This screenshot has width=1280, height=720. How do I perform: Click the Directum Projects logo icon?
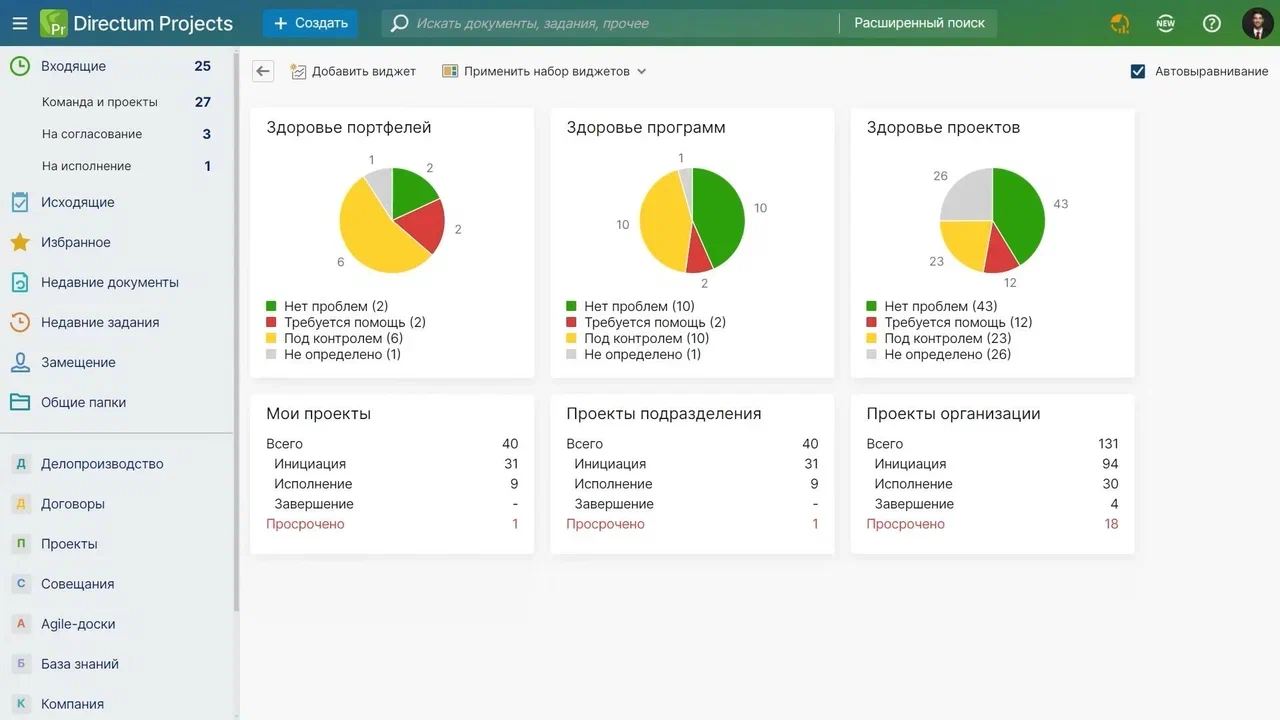coord(54,23)
